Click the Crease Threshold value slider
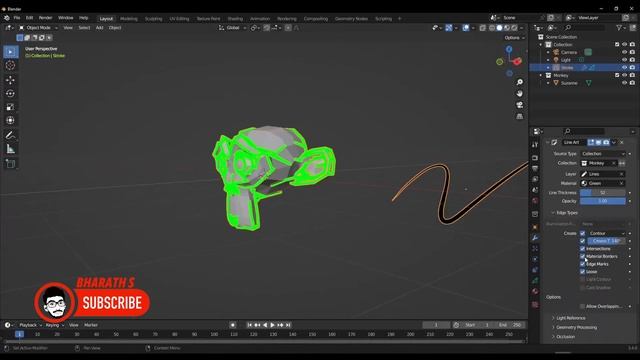Image resolution: width=640 pixels, height=360 pixels. (x=607, y=241)
